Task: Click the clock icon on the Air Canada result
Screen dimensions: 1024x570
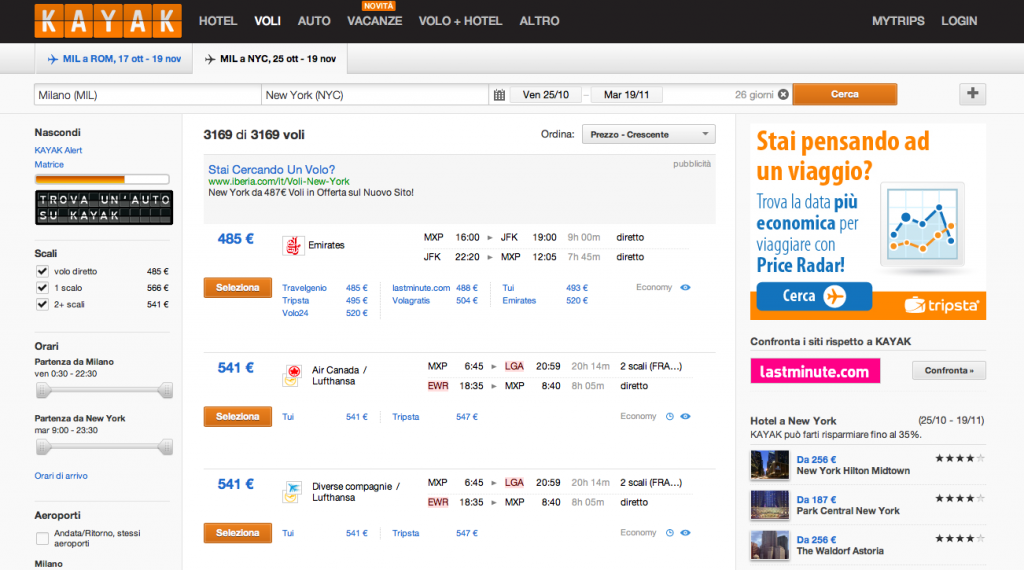Action: pyautogui.click(x=670, y=417)
